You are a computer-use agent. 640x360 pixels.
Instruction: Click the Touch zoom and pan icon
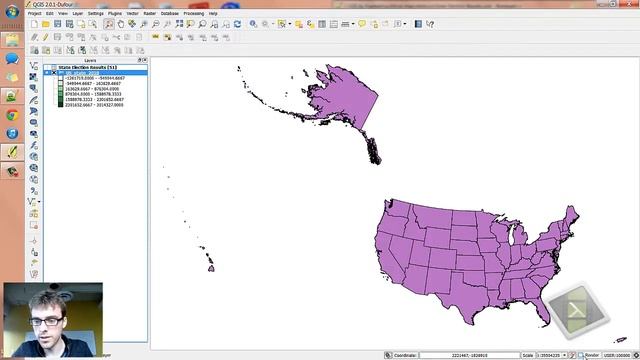109,24
